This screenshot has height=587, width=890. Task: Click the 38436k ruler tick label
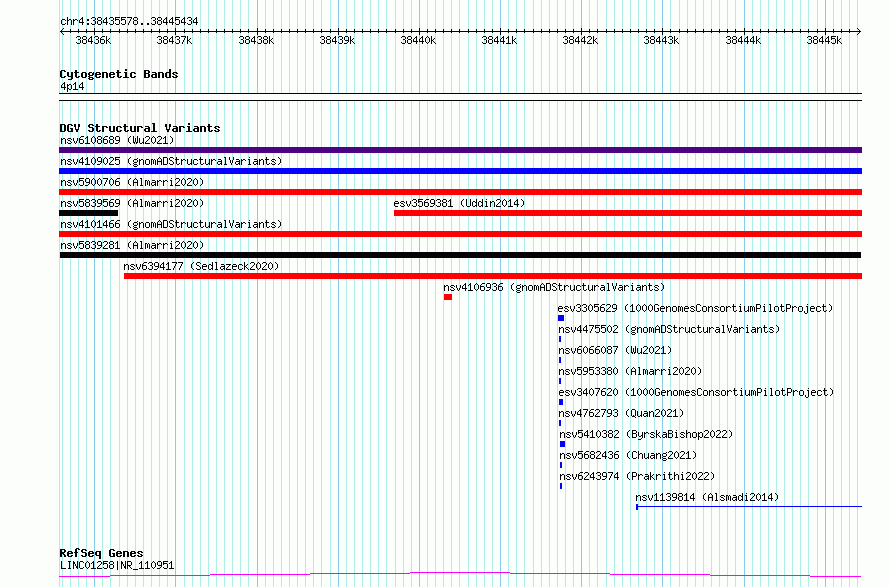pyautogui.click(x=93, y=40)
